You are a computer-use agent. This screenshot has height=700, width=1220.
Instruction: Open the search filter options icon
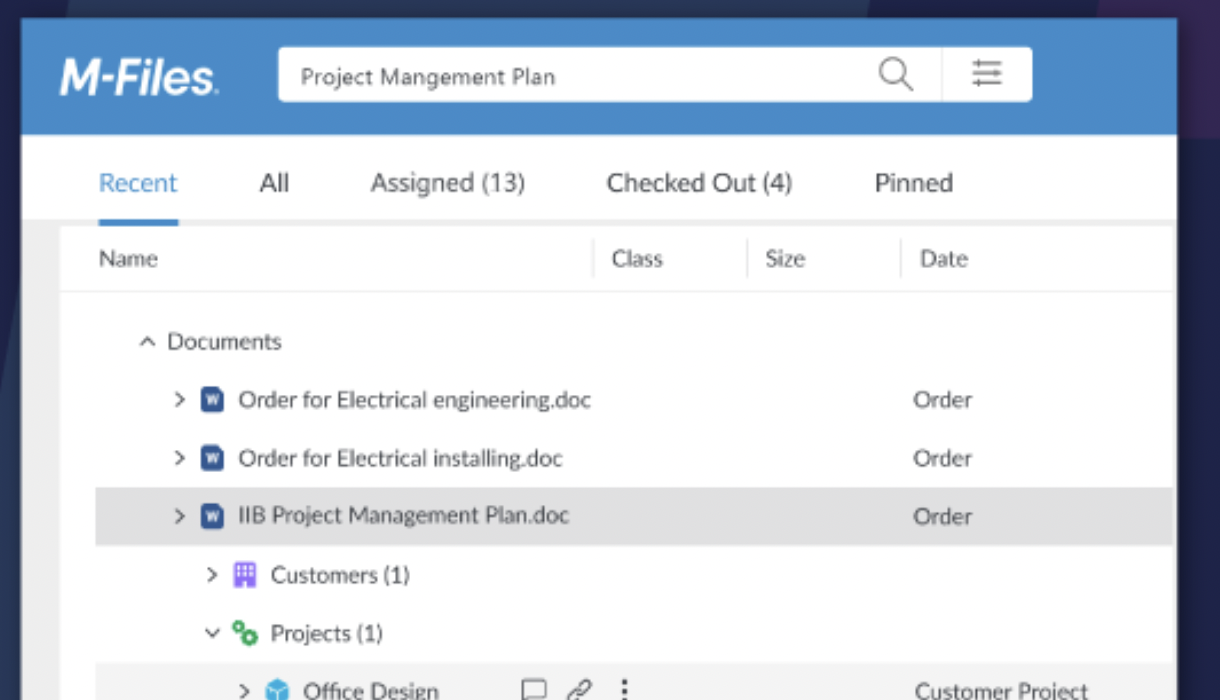click(x=987, y=74)
